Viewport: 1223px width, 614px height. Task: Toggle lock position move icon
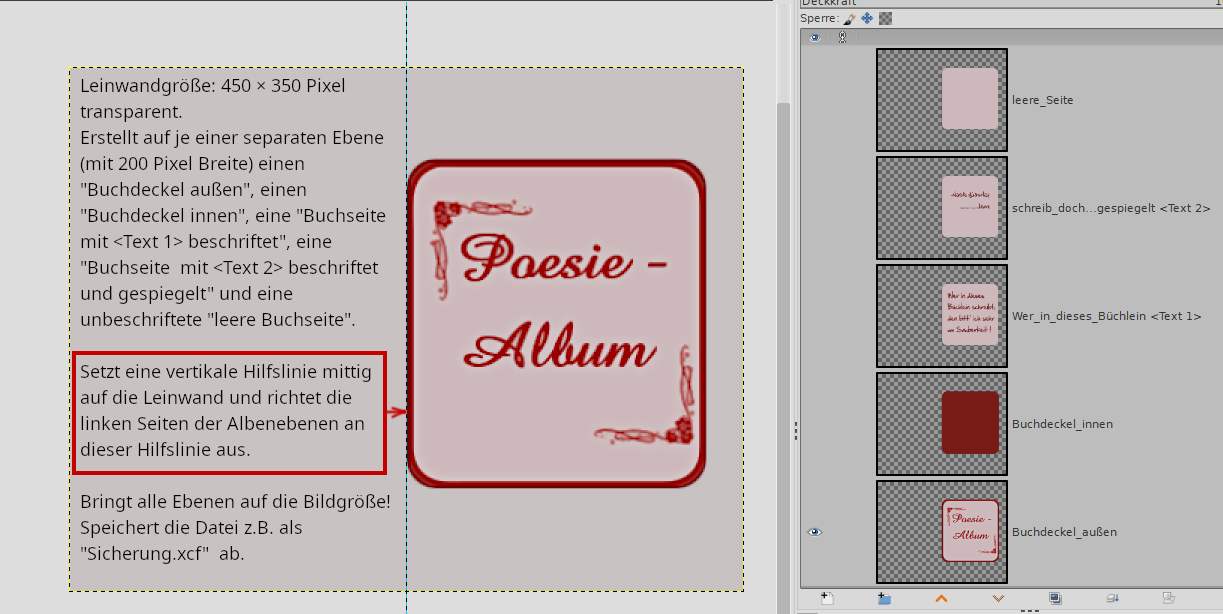pos(867,18)
